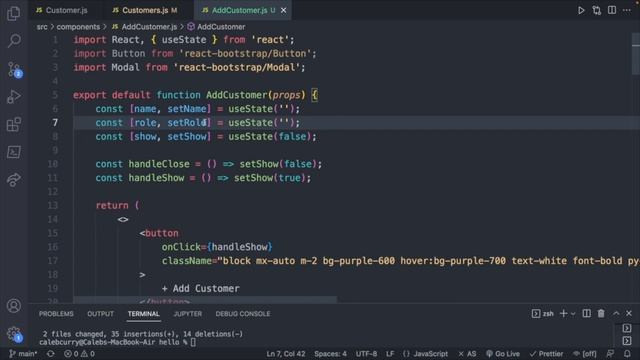Split the editor to the right
The height and width of the screenshot is (360, 640).
click(x=612, y=10)
